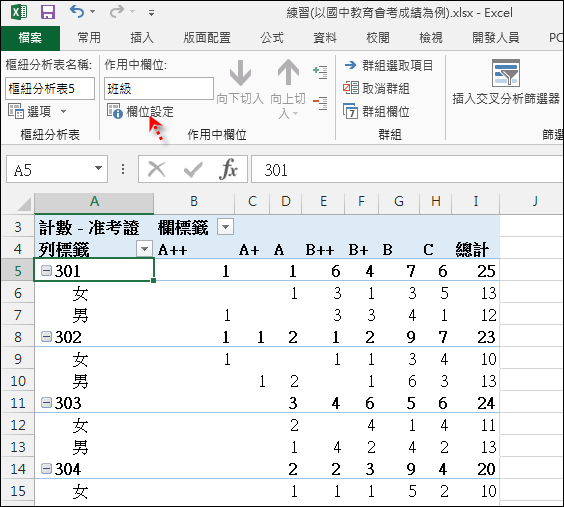564x507 pixels.
Task: Collapse the 304 group
Action: [46, 469]
